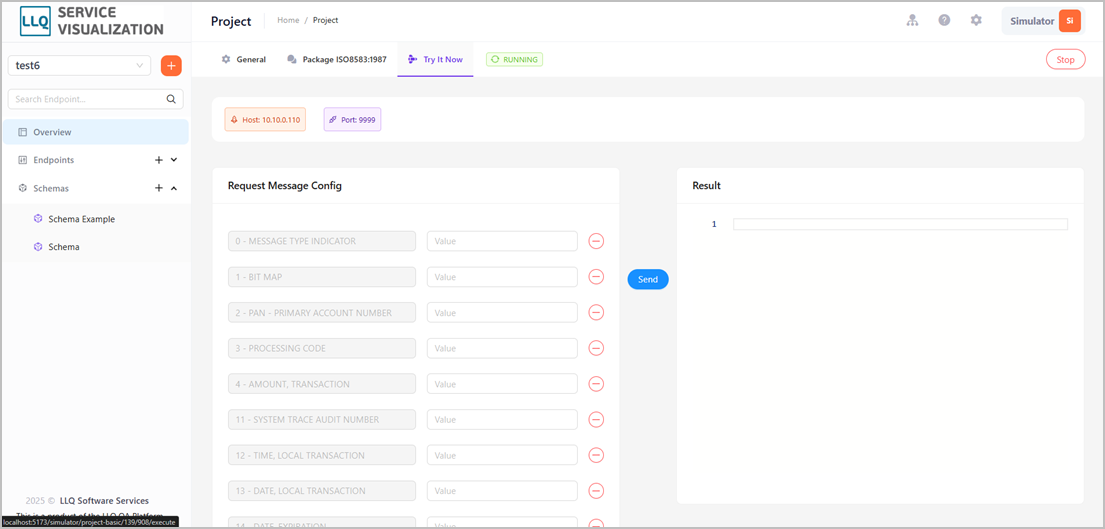
Task: Select Schema Example in sidebar
Action: point(82,219)
